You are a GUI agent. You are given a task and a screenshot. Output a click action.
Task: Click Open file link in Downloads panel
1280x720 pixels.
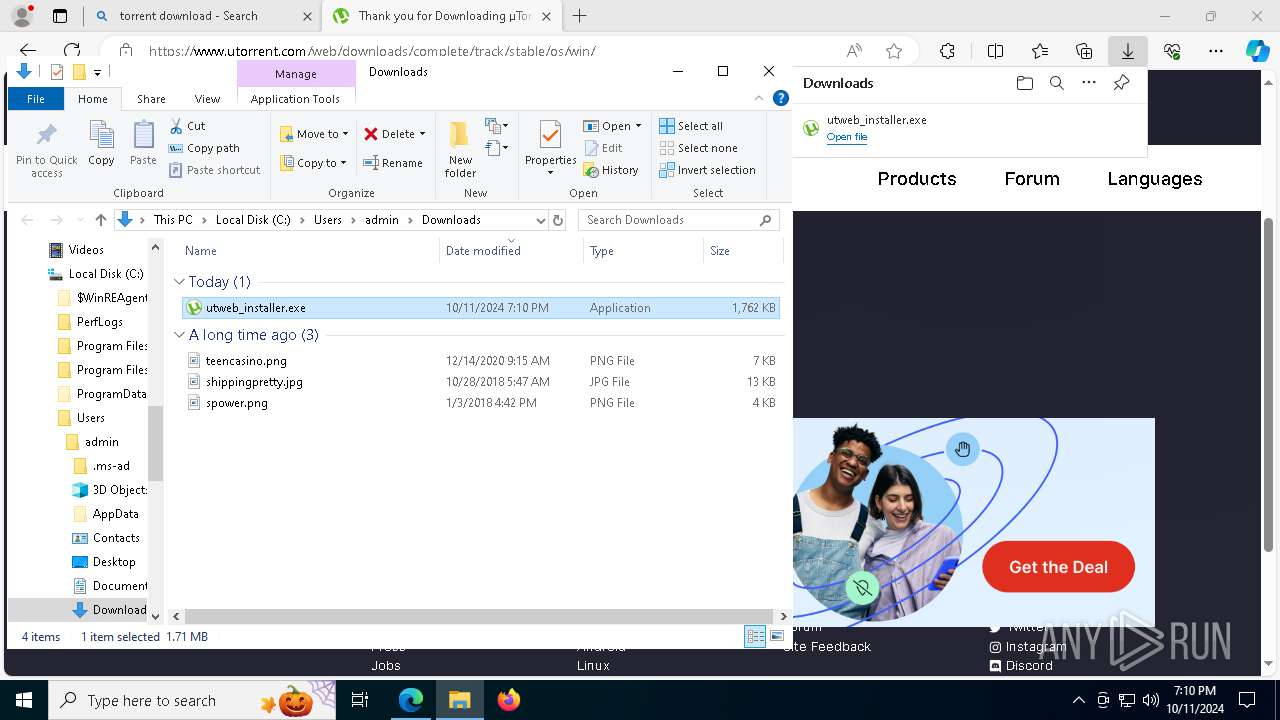(847, 137)
